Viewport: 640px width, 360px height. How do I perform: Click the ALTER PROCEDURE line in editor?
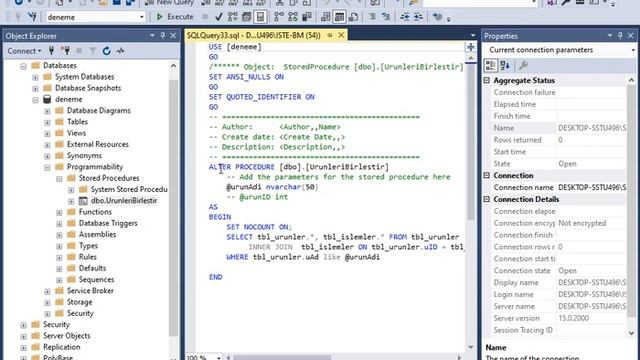(x=299, y=167)
